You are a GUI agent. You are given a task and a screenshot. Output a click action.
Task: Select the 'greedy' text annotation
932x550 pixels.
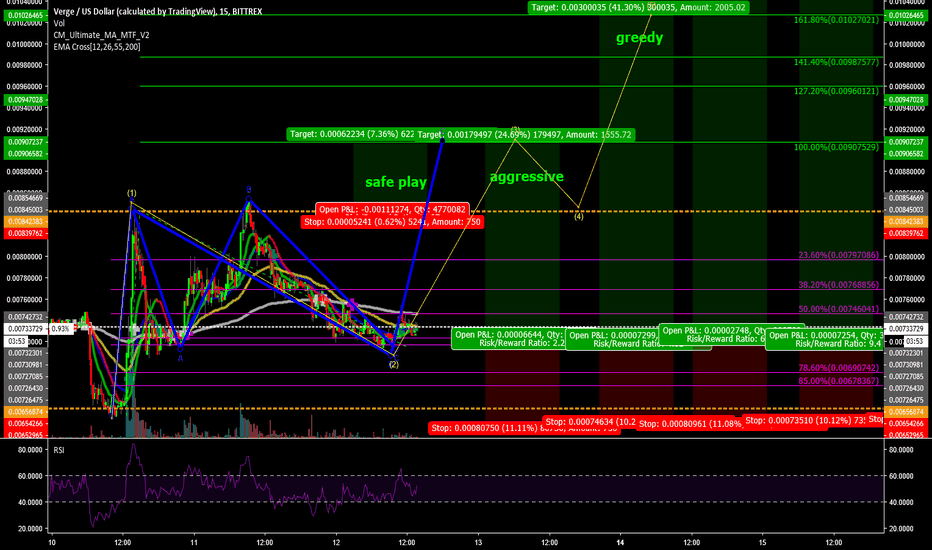(x=639, y=38)
